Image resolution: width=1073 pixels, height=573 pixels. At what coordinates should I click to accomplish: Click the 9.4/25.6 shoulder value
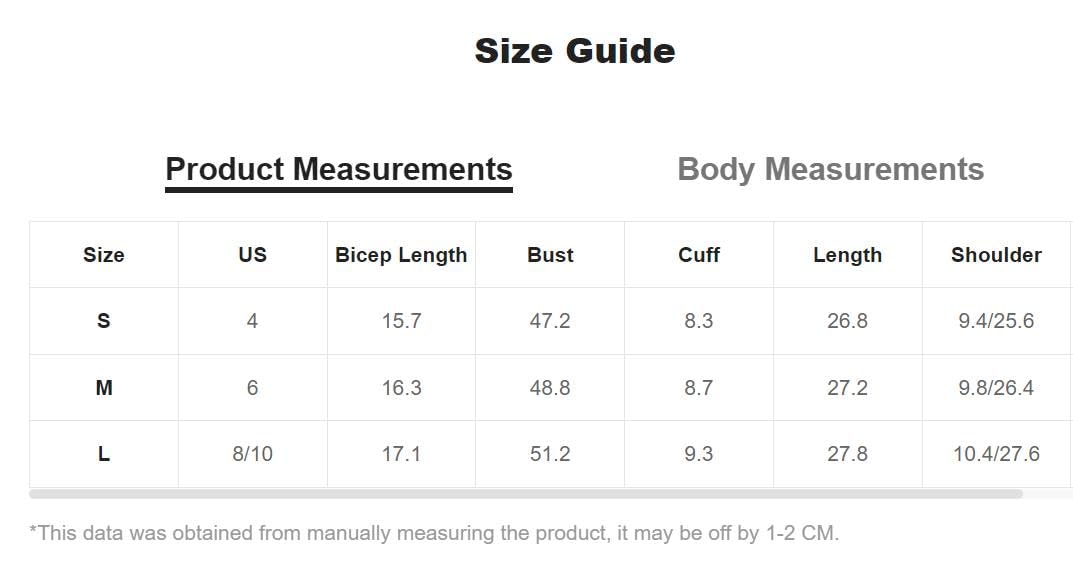click(x=996, y=321)
